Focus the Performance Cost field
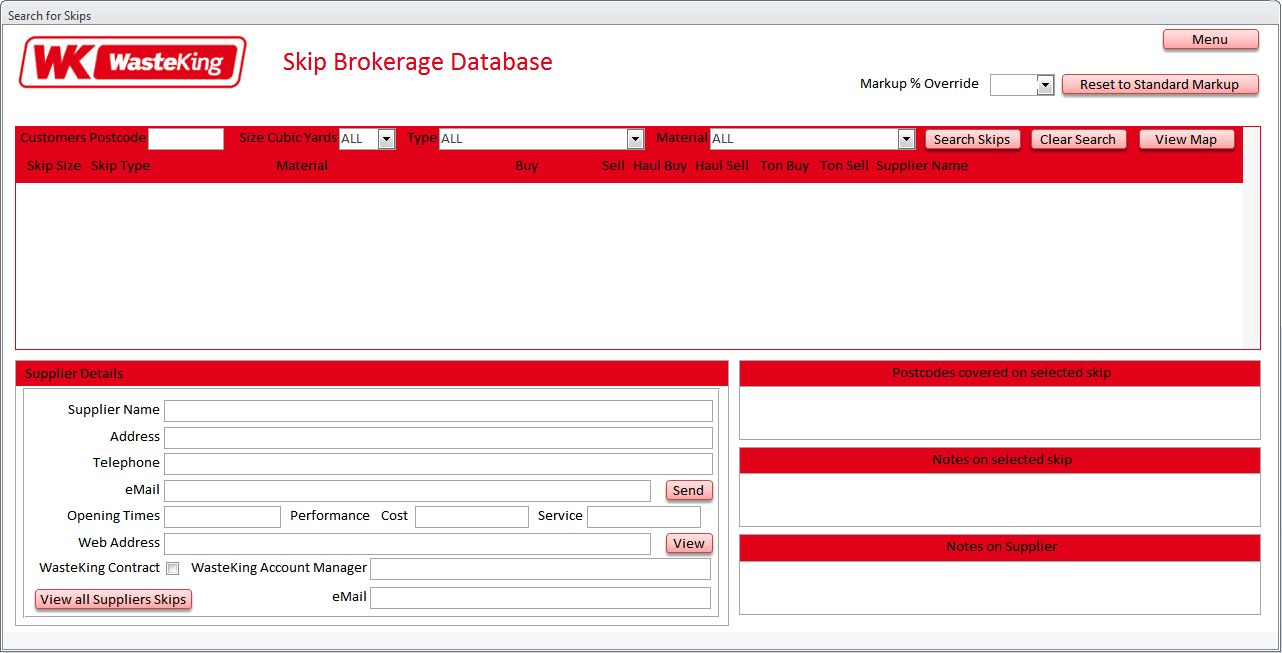 (x=472, y=517)
